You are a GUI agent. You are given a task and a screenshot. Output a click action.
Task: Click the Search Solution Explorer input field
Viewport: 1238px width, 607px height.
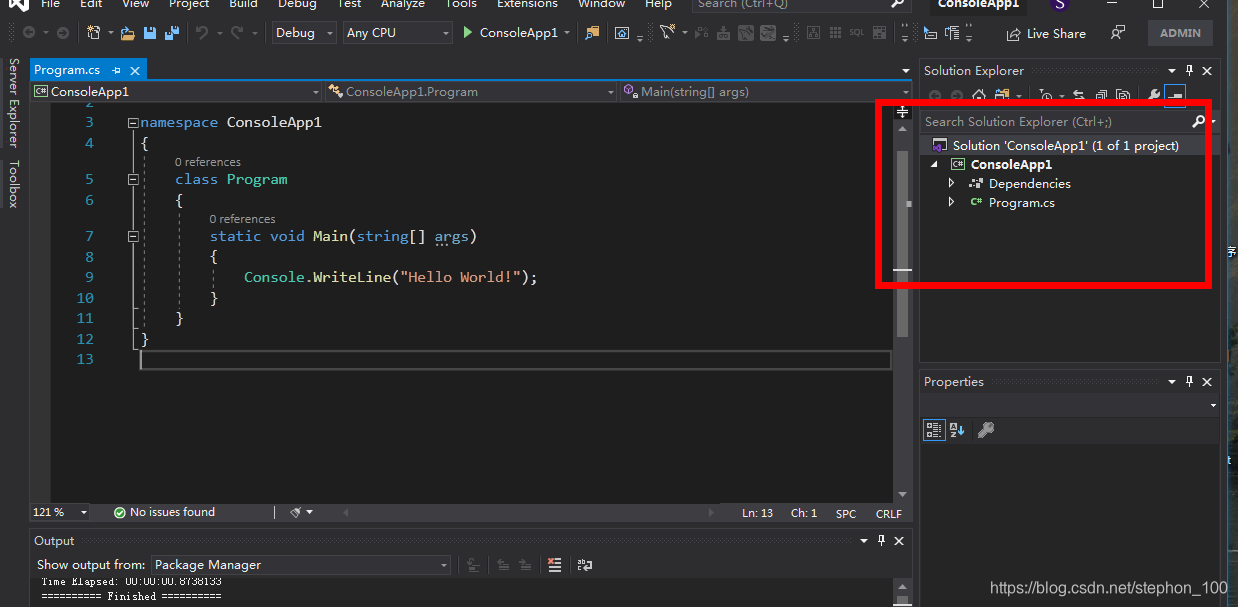tap(1056, 121)
